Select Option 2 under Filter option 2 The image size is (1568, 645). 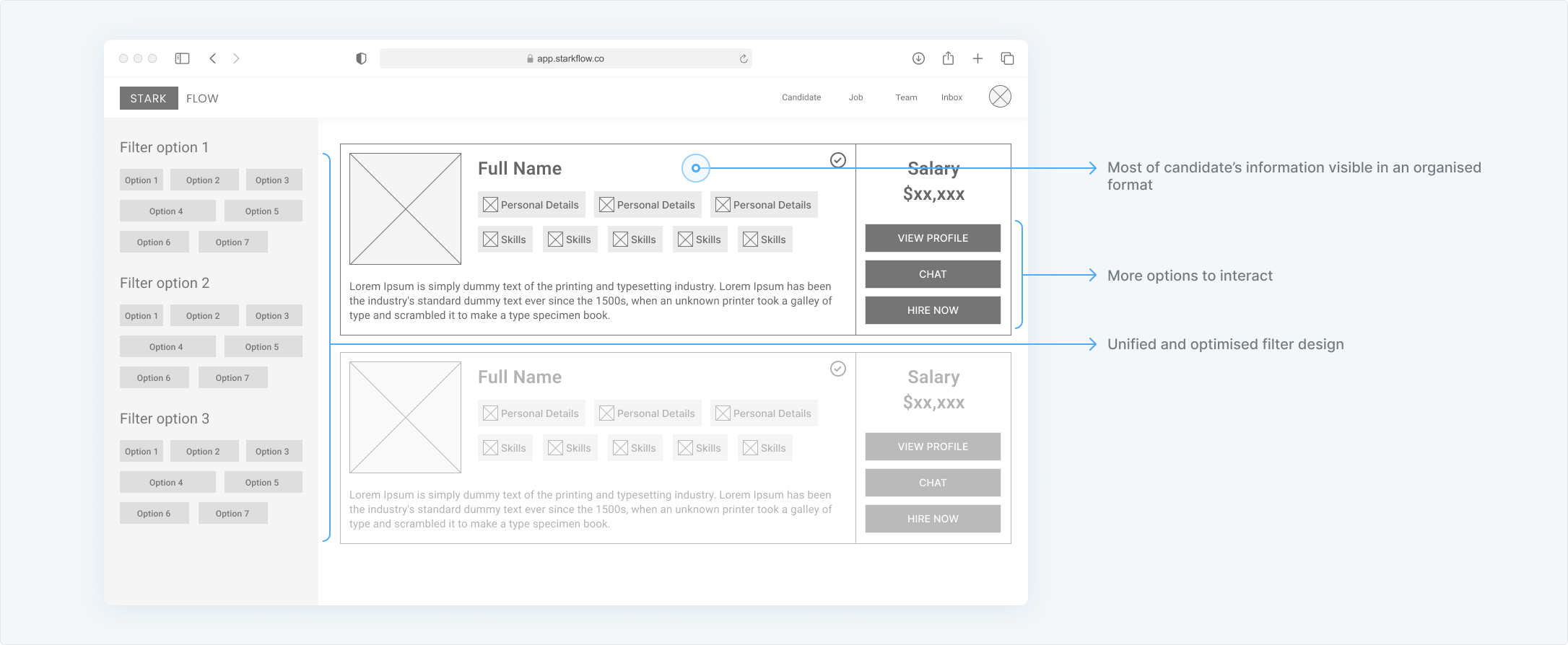click(x=203, y=316)
